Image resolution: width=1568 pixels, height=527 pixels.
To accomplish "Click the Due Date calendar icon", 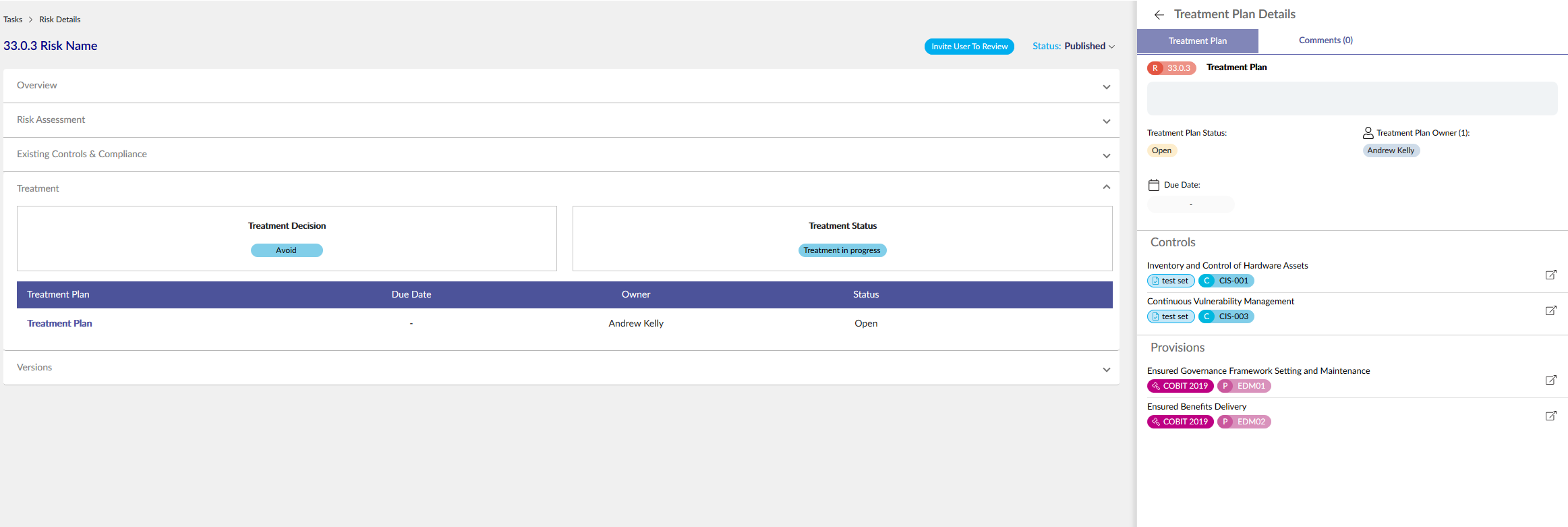I will (1154, 185).
